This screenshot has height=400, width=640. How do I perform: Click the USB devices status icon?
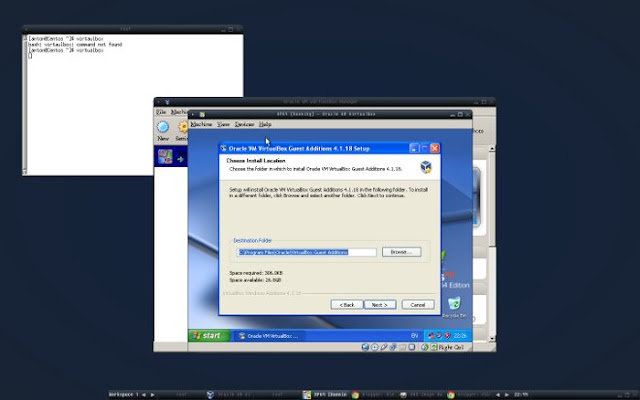[x=383, y=347]
